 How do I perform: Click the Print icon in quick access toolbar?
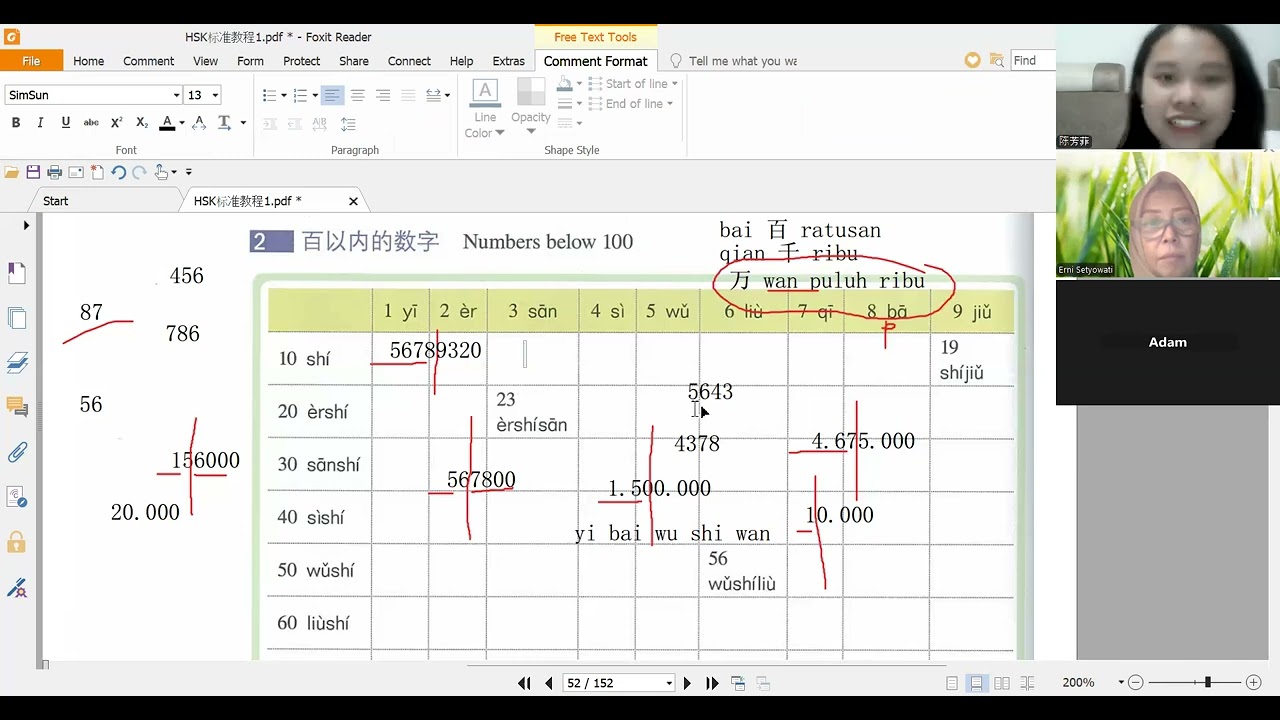(x=54, y=172)
